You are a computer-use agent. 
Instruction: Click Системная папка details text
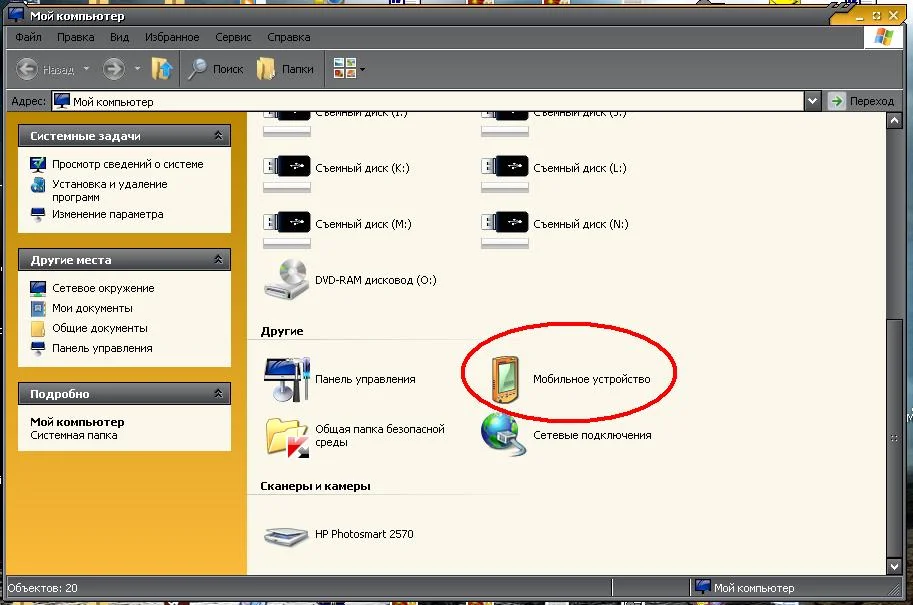pos(73,436)
